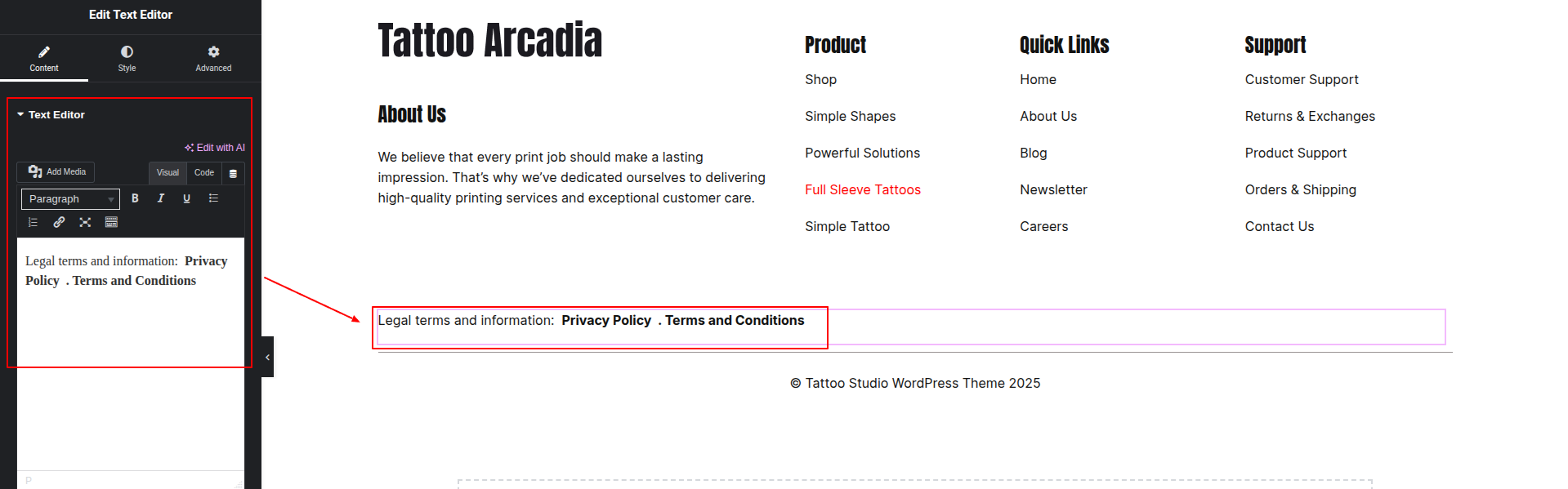Collapse the Elementor side panel

[x=267, y=358]
